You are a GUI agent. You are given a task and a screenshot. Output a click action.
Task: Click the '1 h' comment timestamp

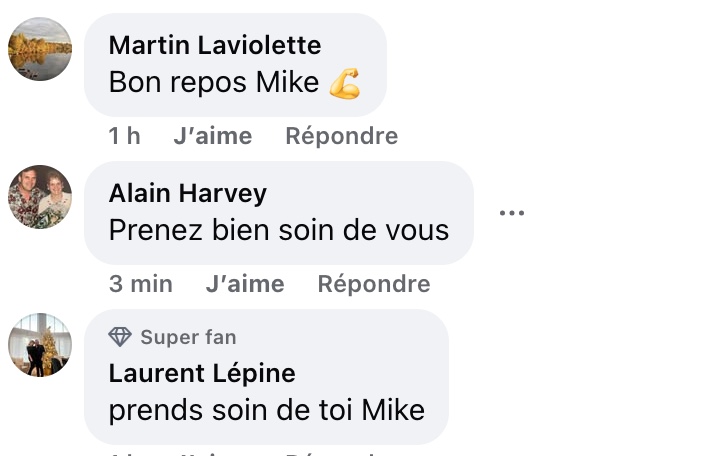click(x=124, y=136)
